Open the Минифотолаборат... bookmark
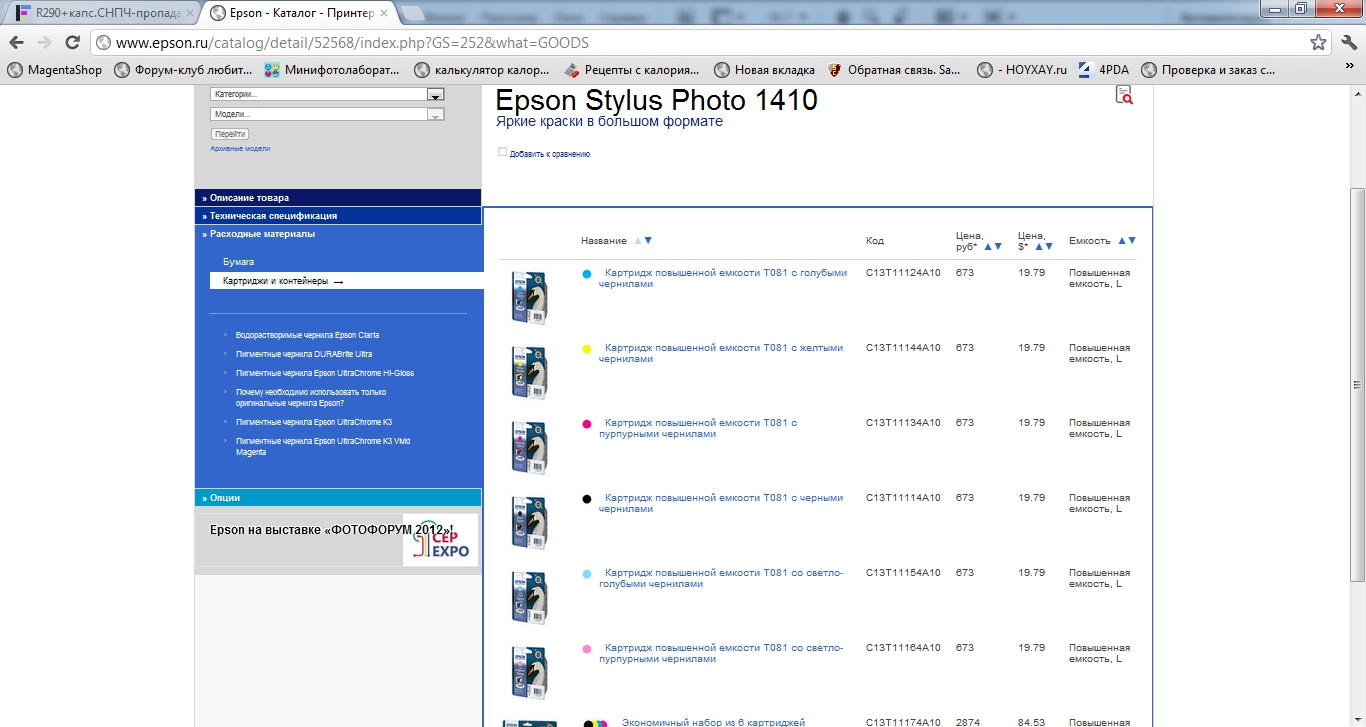 tap(331, 70)
